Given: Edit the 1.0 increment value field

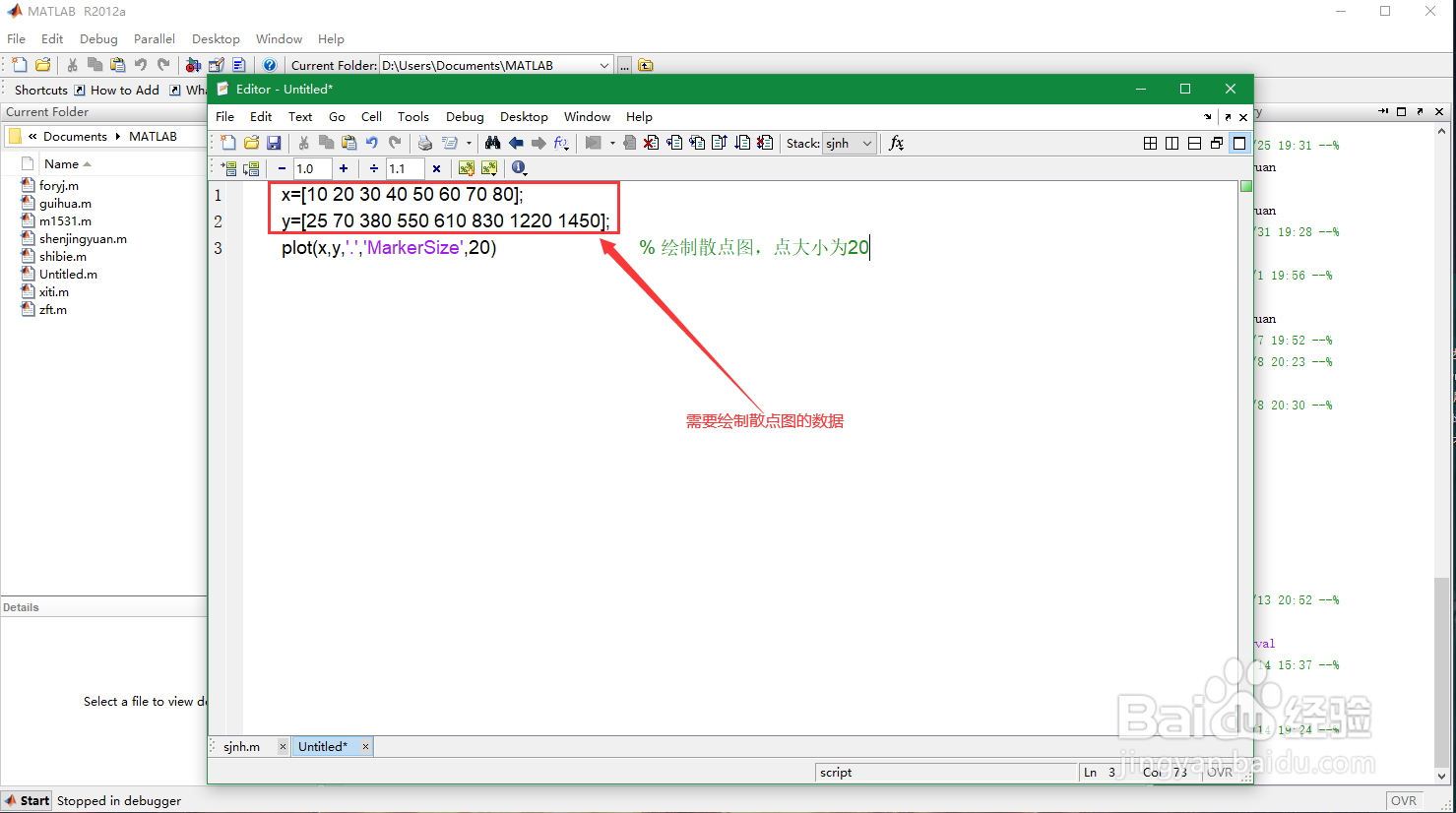Looking at the screenshot, I should (312, 168).
